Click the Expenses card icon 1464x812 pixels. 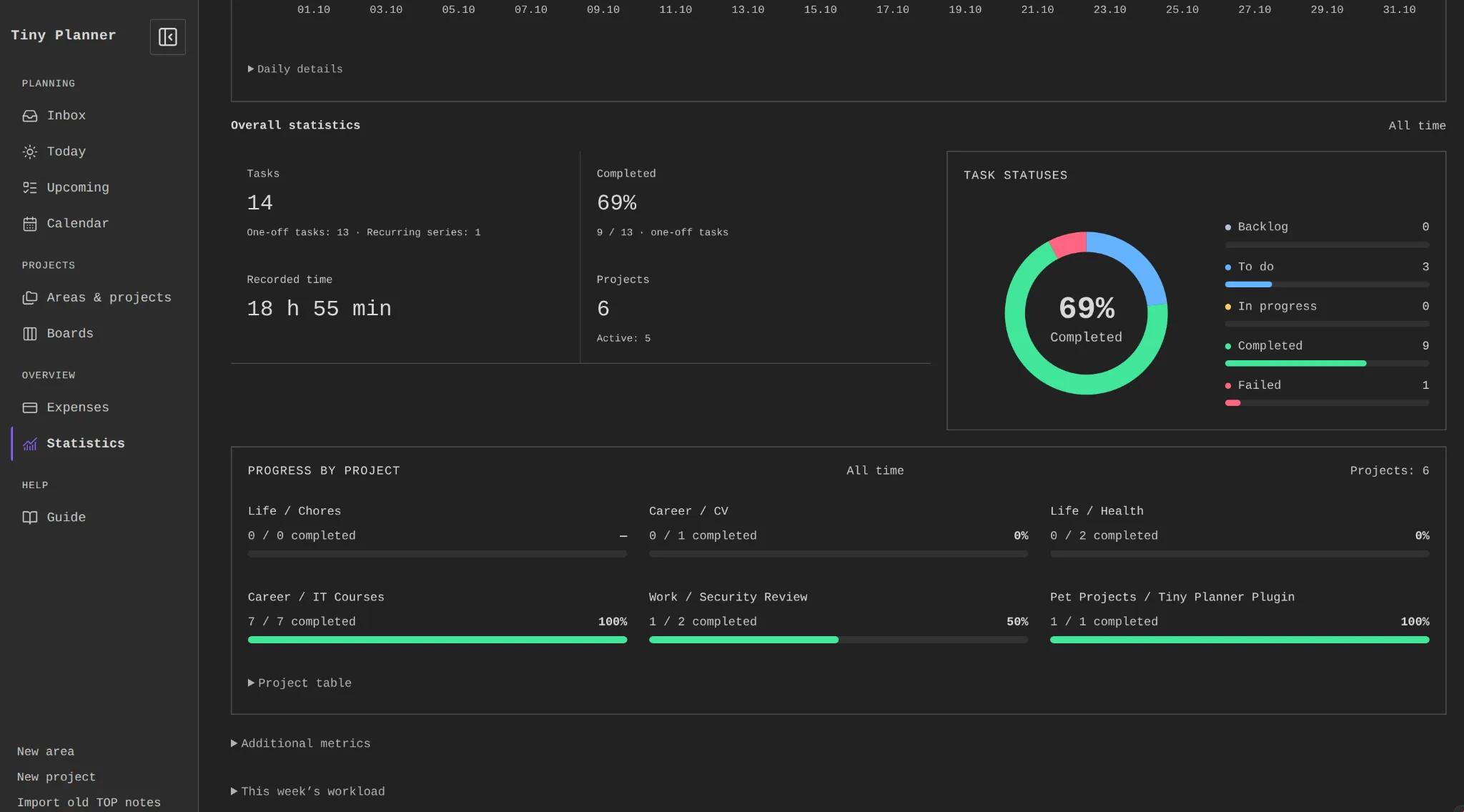[29, 407]
